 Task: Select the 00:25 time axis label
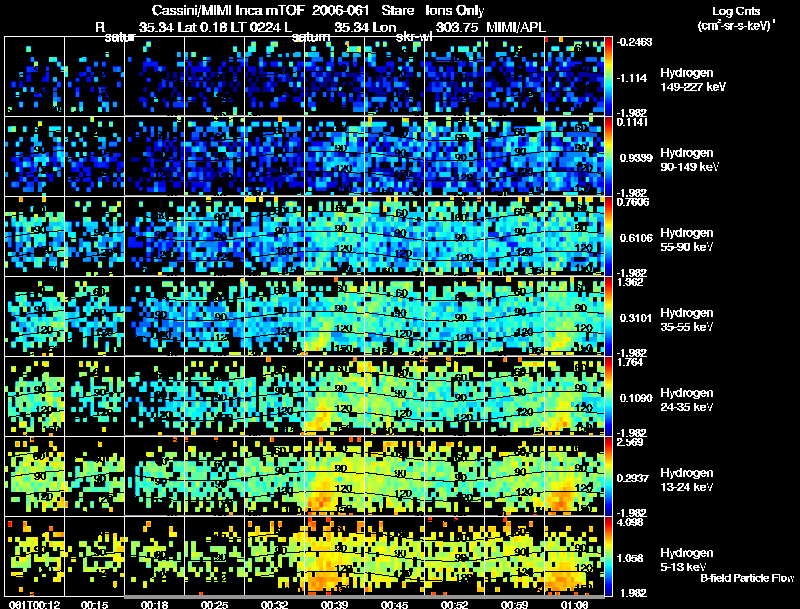pyautogui.click(x=214, y=604)
